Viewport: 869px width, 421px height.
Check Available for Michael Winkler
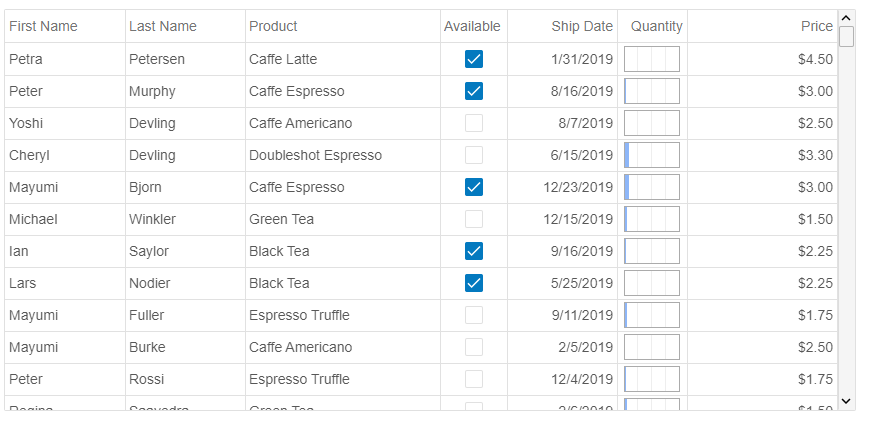coord(474,219)
